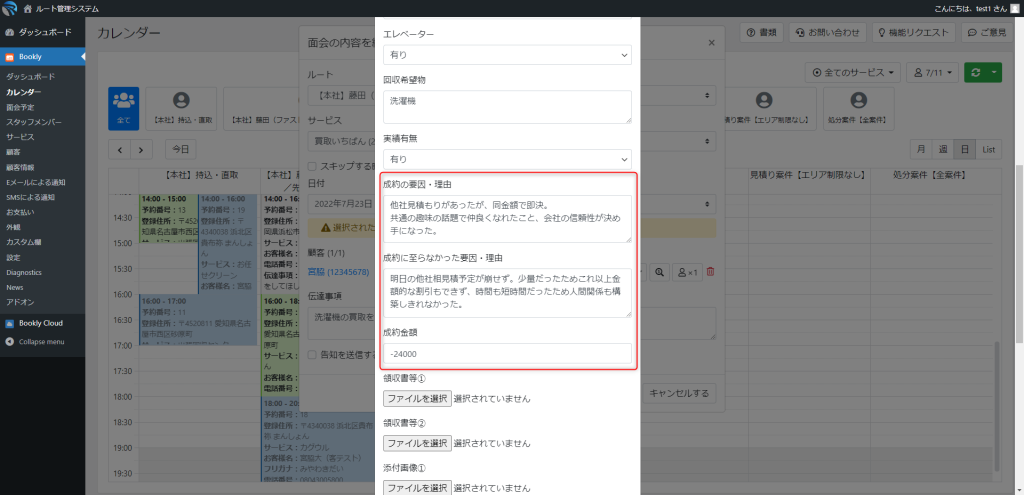
Task: Click the green refresh icon button
Action: click(x=976, y=72)
